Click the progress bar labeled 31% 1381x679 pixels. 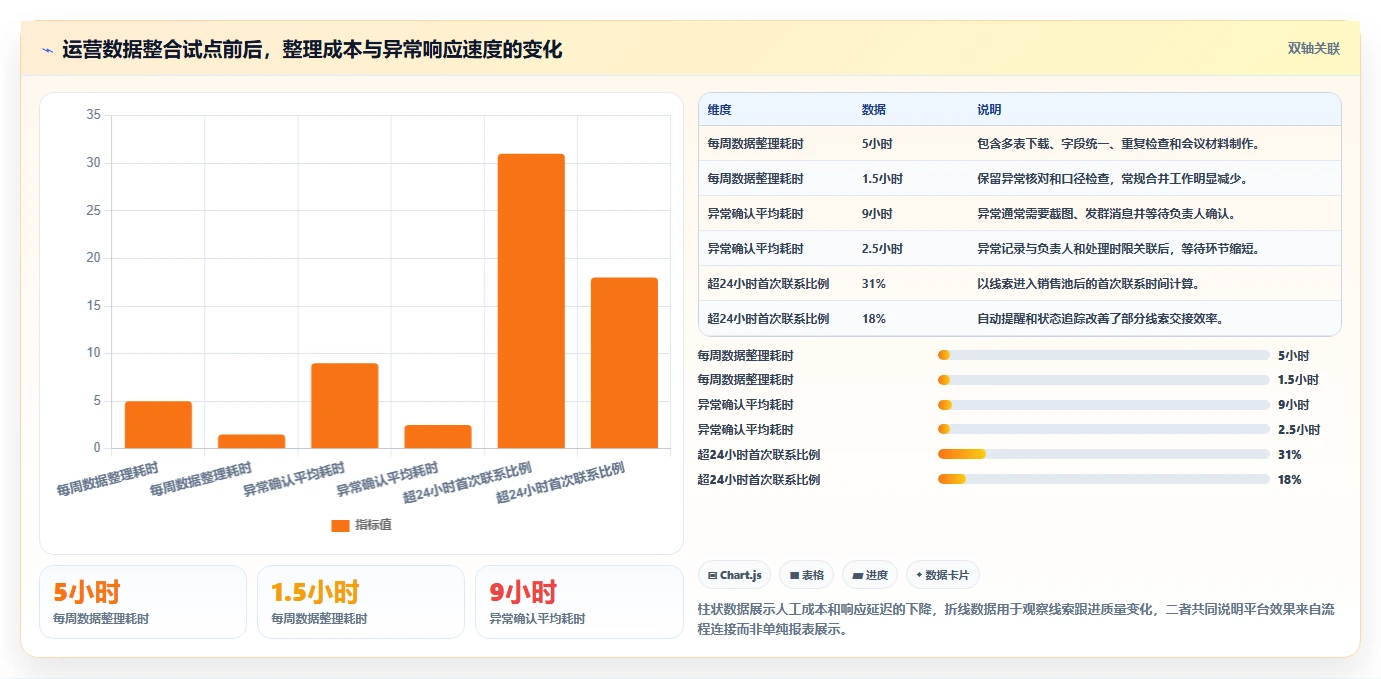coord(1104,454)
